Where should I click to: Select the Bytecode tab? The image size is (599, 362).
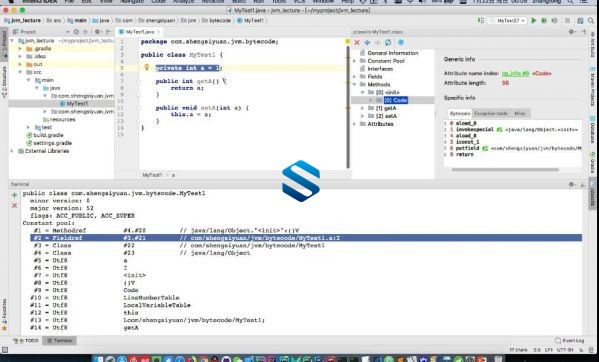pyautogui.click(x=460, y=113)
